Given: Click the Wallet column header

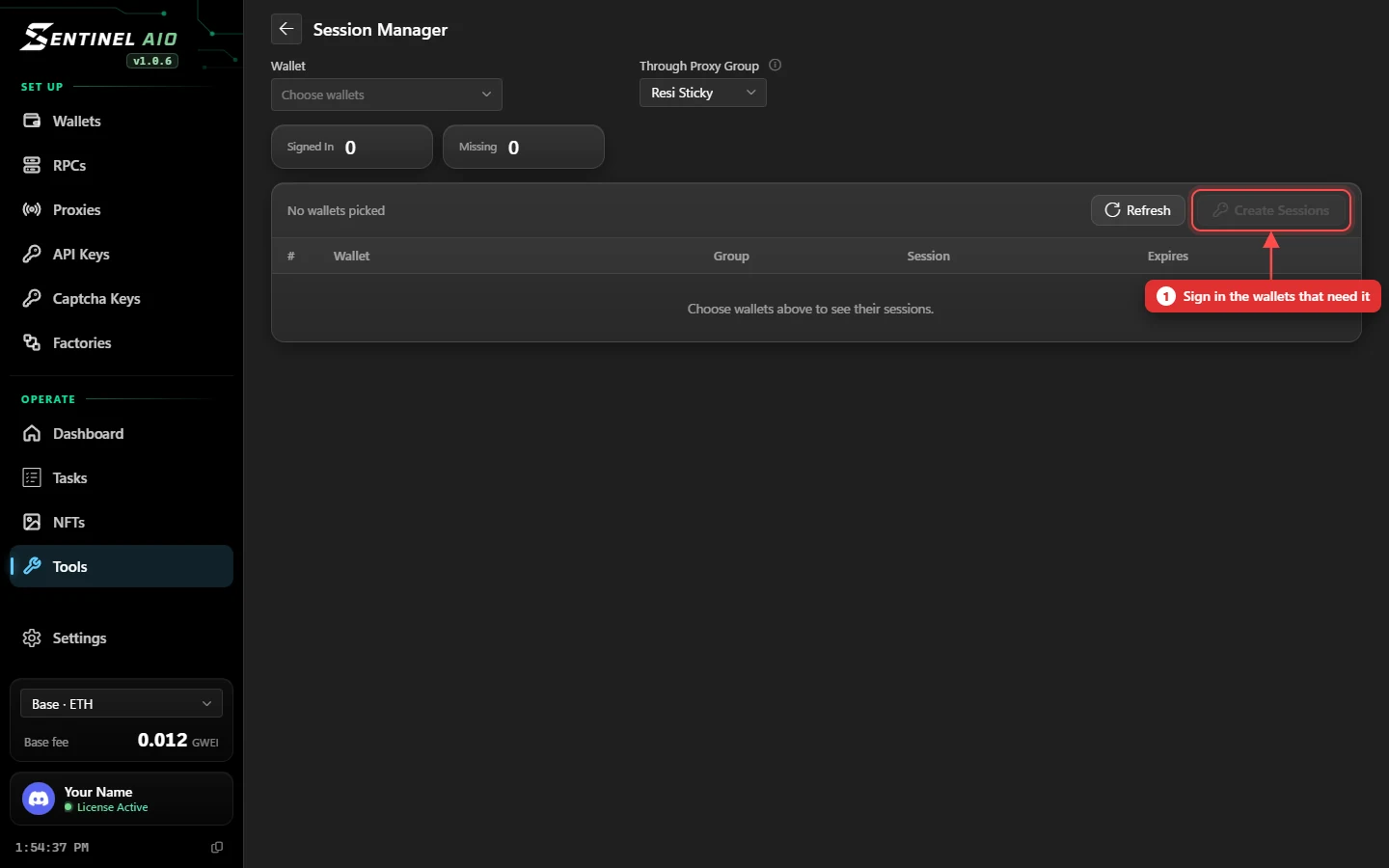Looking at the screenshot, I should [351, 256].
